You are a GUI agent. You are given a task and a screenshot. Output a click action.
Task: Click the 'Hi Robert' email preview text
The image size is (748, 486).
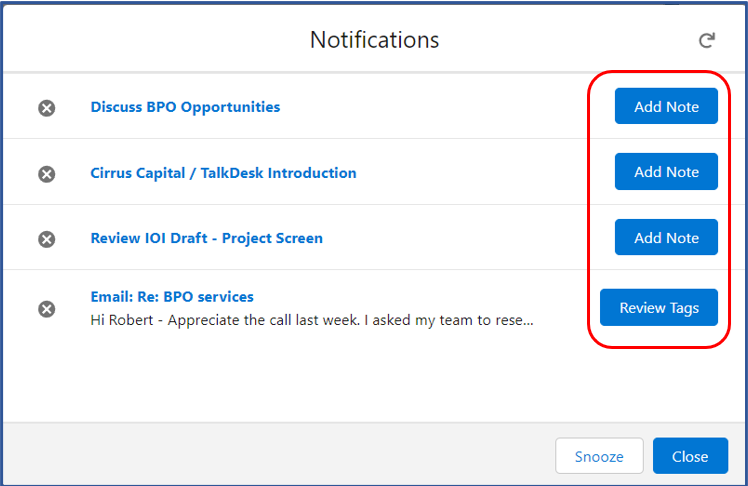point(312,320)
